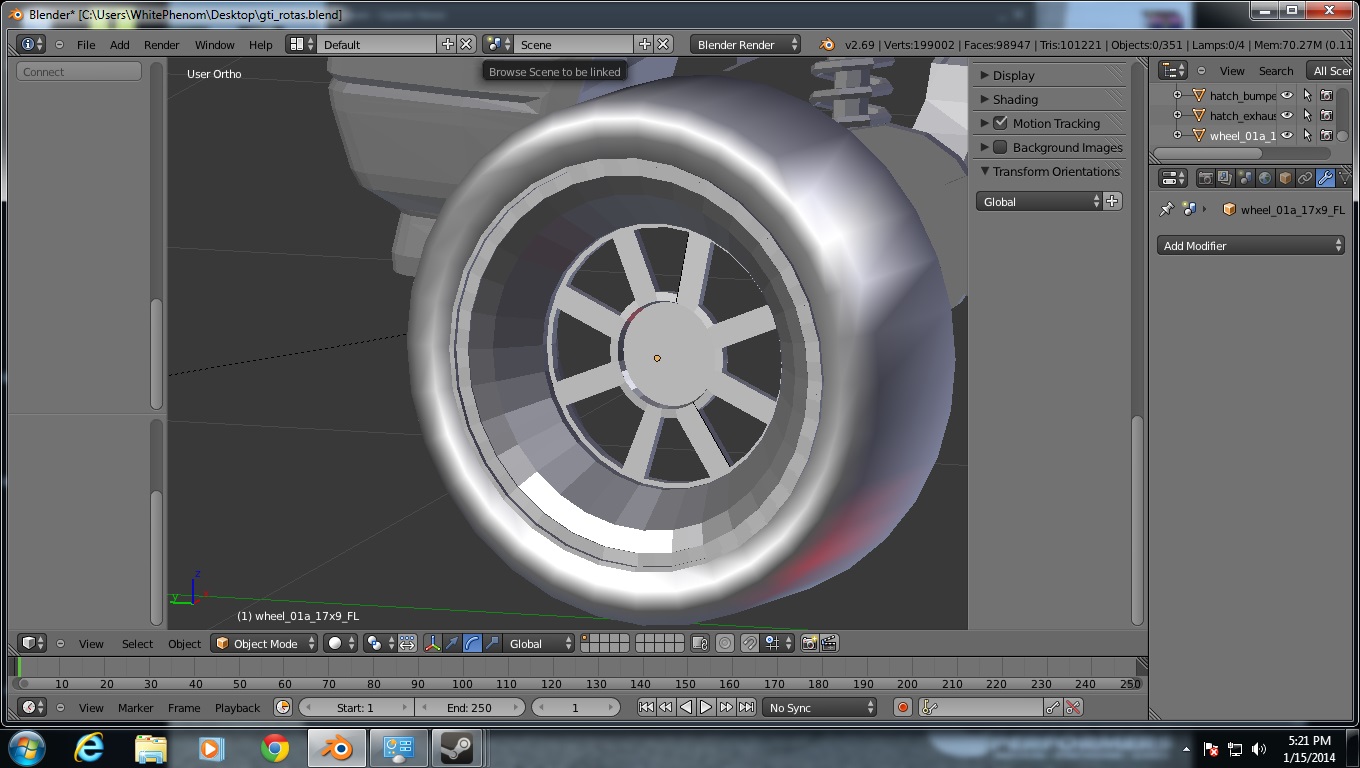Open the File menu
Viewport: 1360px width, 768px height.
(86, 45)
